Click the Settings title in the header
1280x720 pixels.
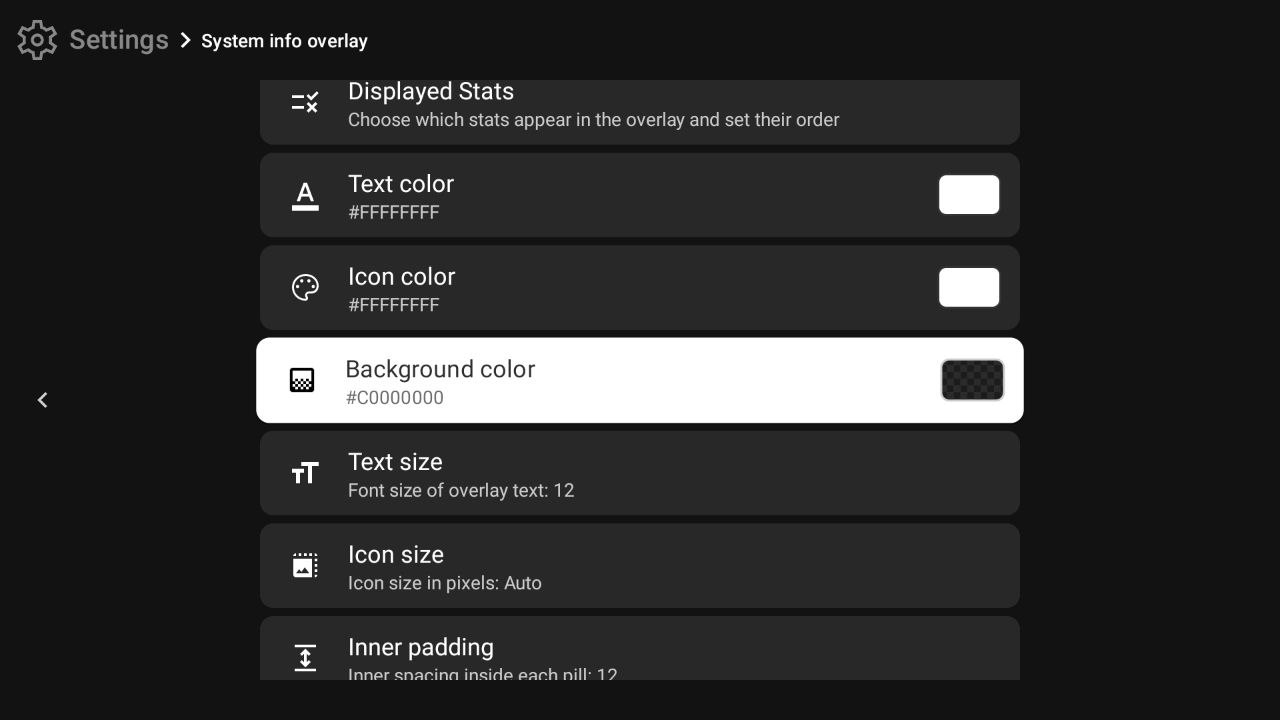point(118,39)
